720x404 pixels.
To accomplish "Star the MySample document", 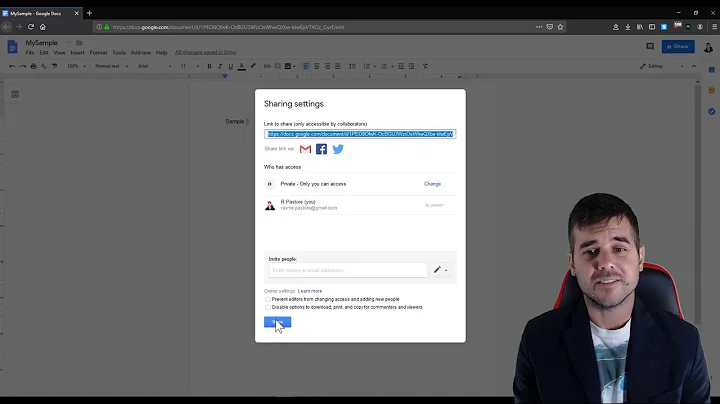I will [x=68, y=43].
